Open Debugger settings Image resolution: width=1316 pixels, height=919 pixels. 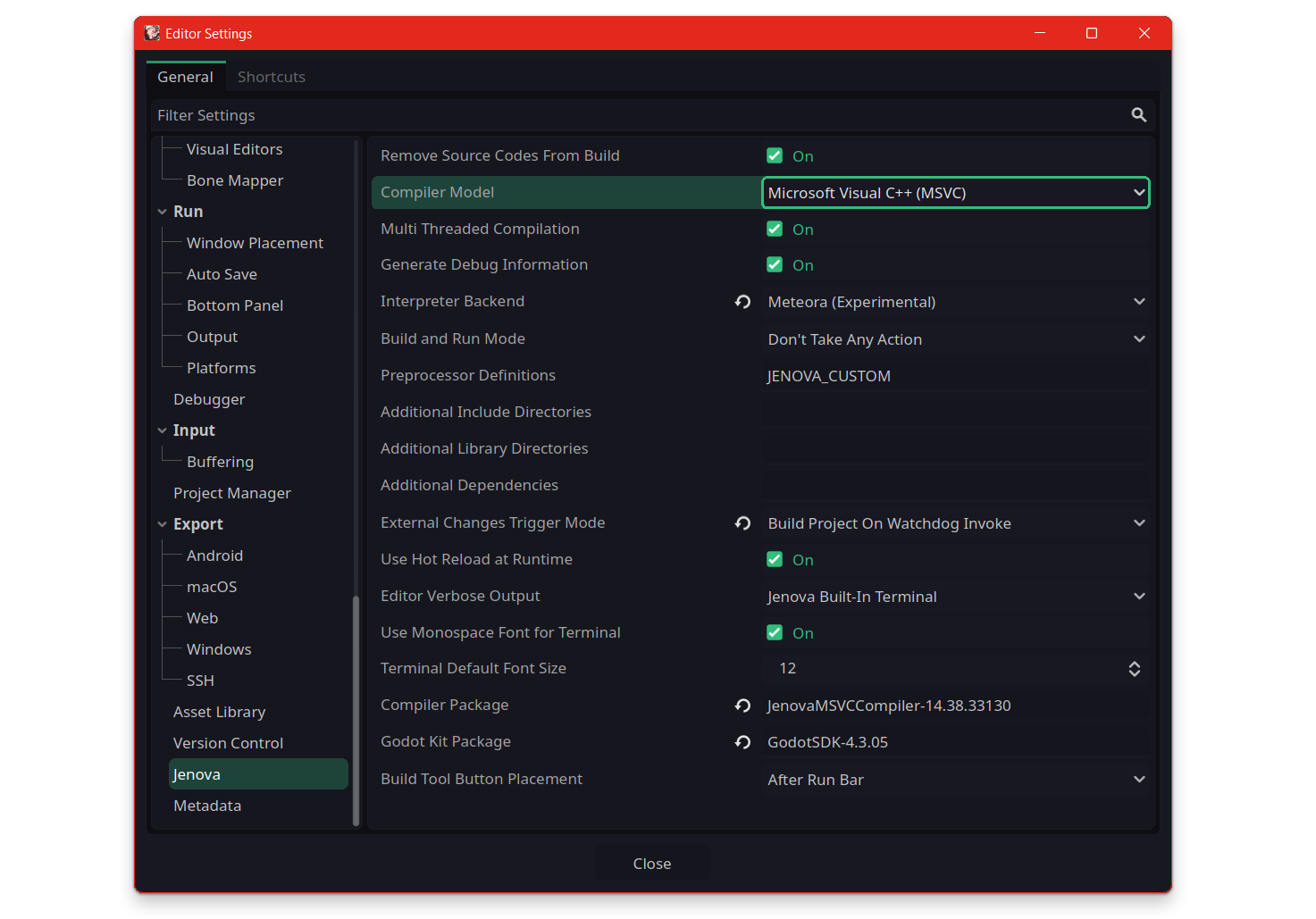pos(209,399)
